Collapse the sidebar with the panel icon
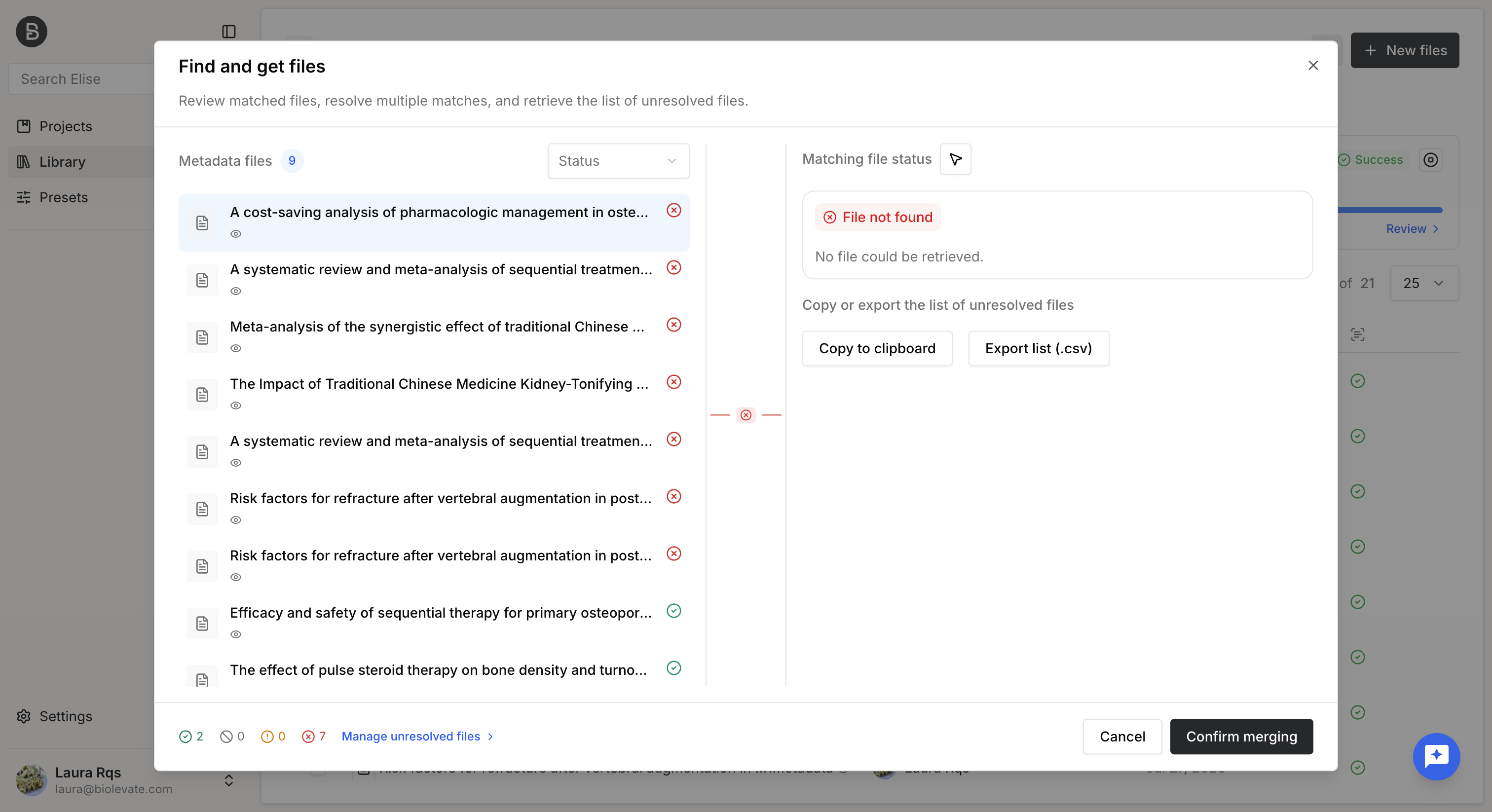Screen dimensions: 1492x812 tap(229, 31)
